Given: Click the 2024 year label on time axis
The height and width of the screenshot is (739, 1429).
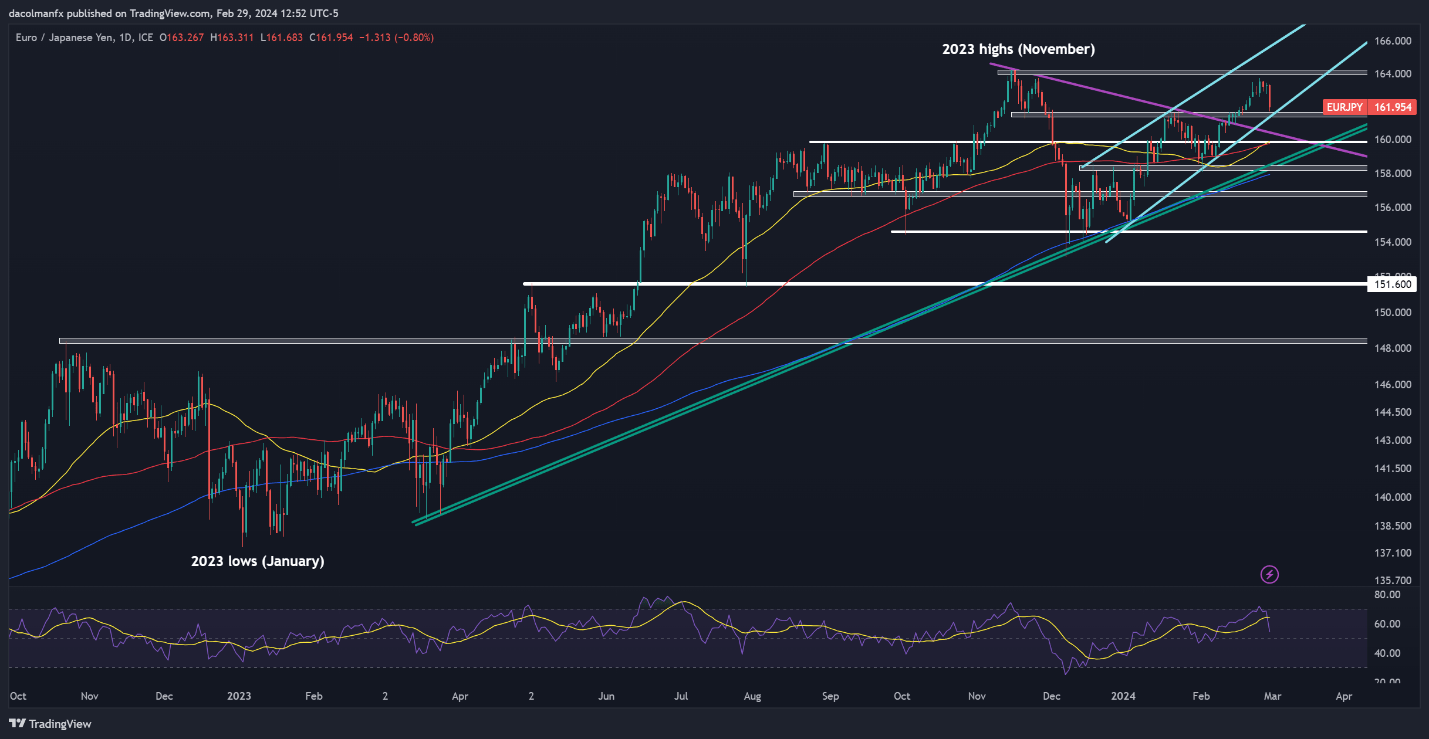Looking at the screenshot, I should click(x=1124, y=694).
